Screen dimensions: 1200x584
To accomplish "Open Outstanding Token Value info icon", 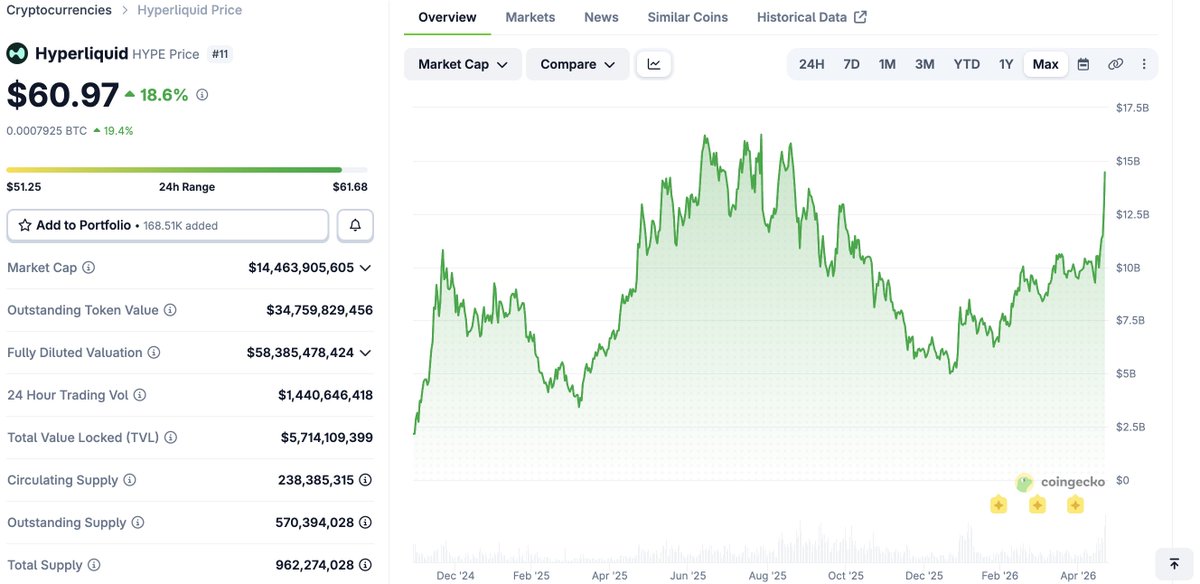I will 170,311.
